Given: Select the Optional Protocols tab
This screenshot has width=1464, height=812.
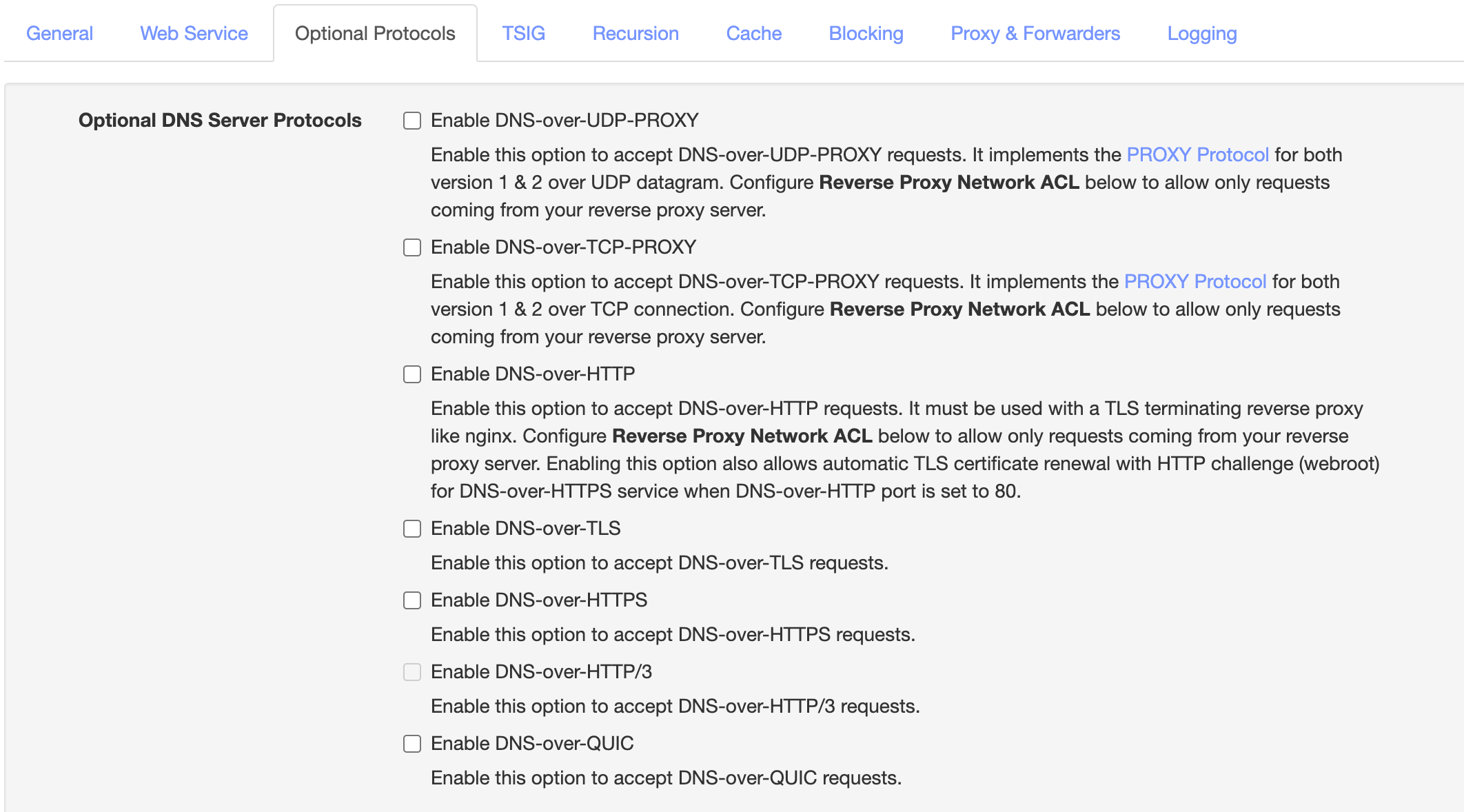Looking at the screenshot, I should 375,33.
